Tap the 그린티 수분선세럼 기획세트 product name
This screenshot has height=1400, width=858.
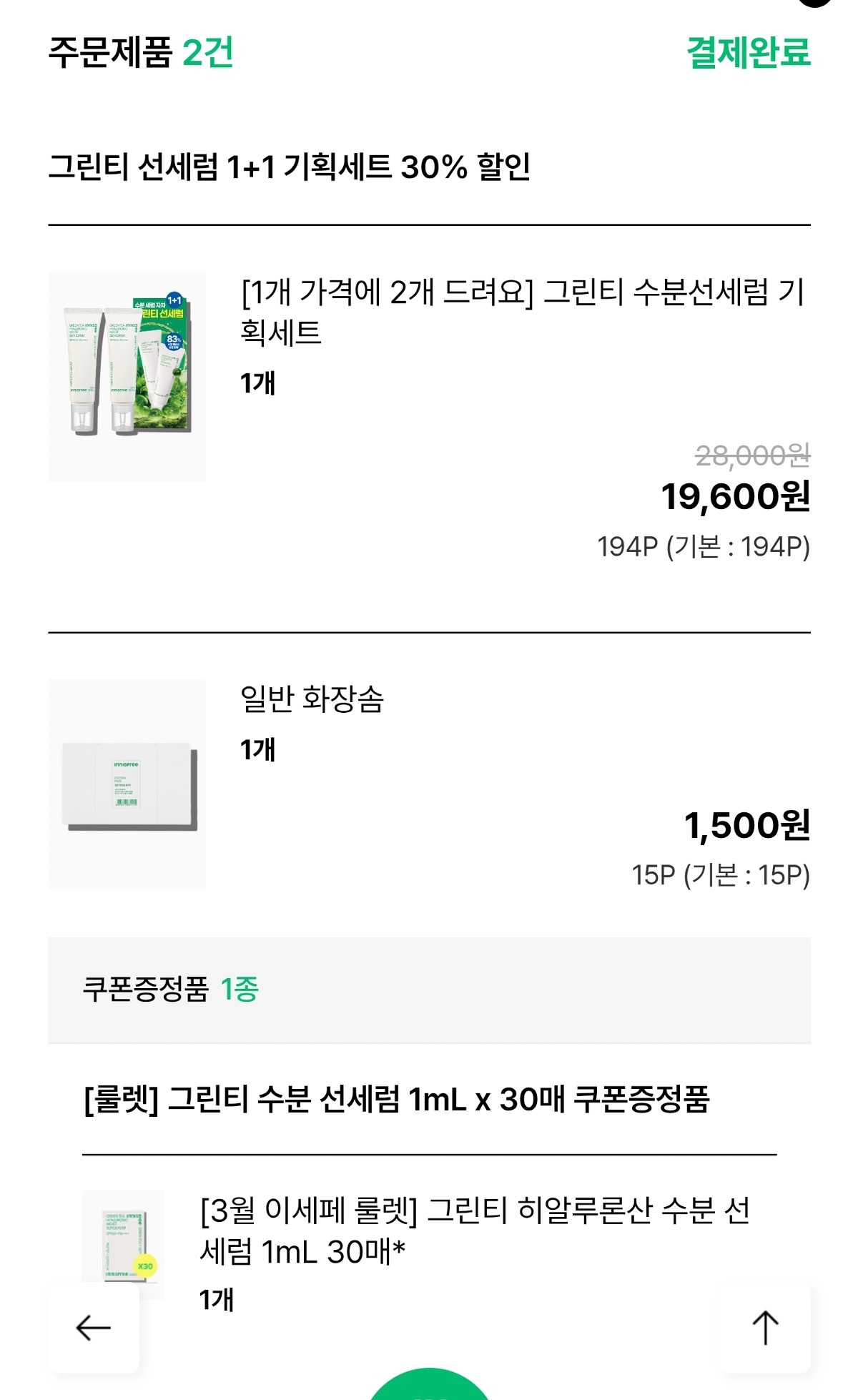pos(522,312)
